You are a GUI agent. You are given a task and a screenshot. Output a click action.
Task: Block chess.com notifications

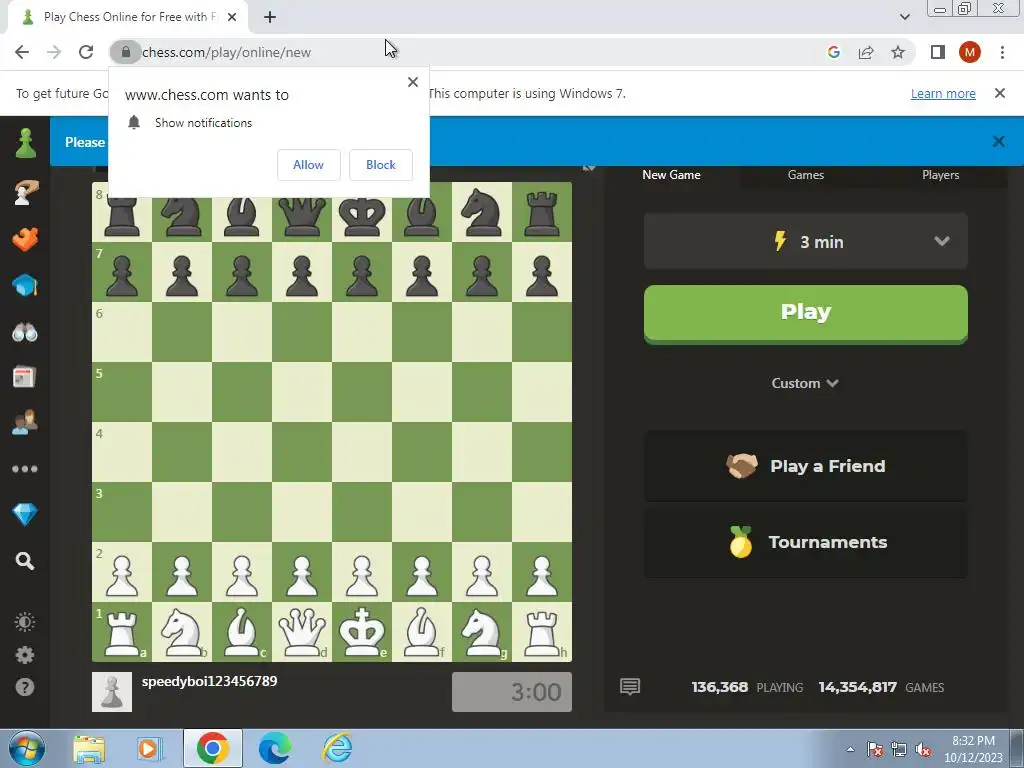point(381,165)
